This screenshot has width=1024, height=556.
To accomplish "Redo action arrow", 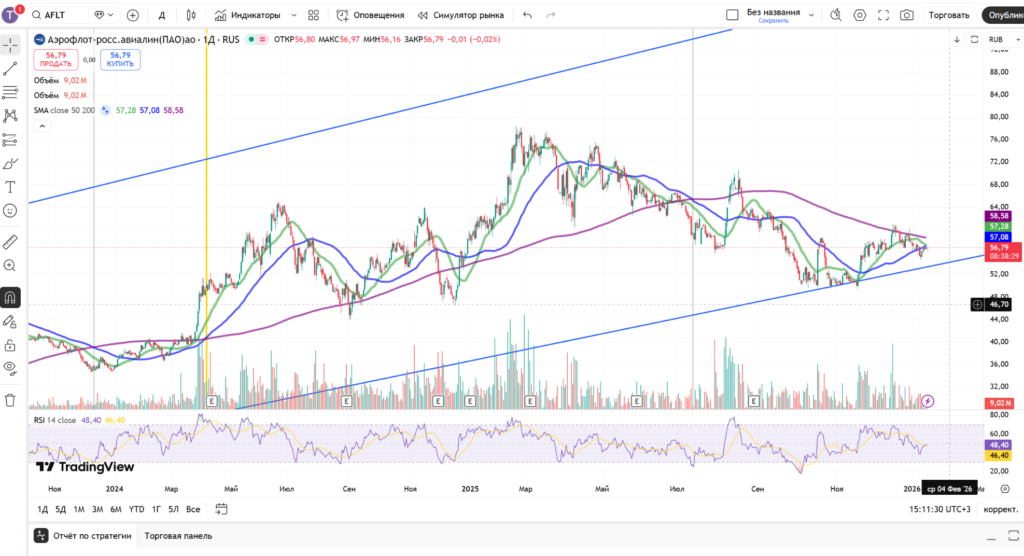I will tap(551, 15).
